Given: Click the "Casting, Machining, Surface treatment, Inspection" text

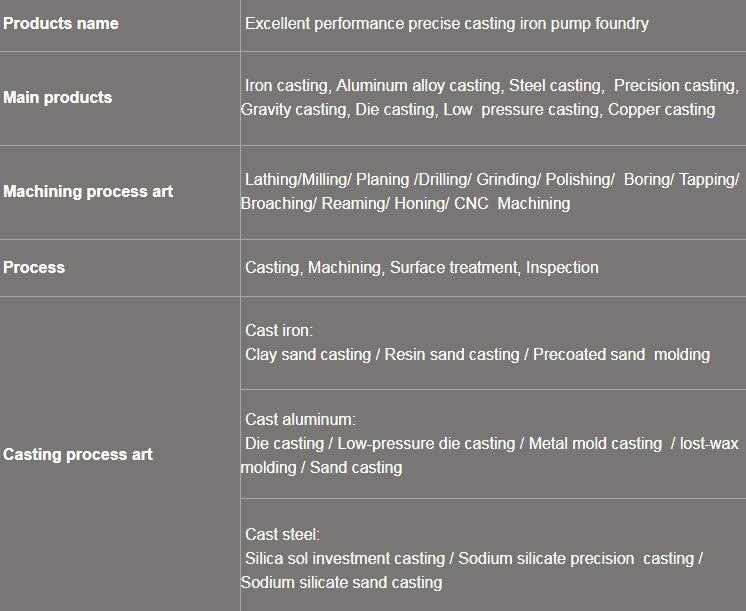Looking at the screenshot, I should pyautogui.click(x=421, y=267).
